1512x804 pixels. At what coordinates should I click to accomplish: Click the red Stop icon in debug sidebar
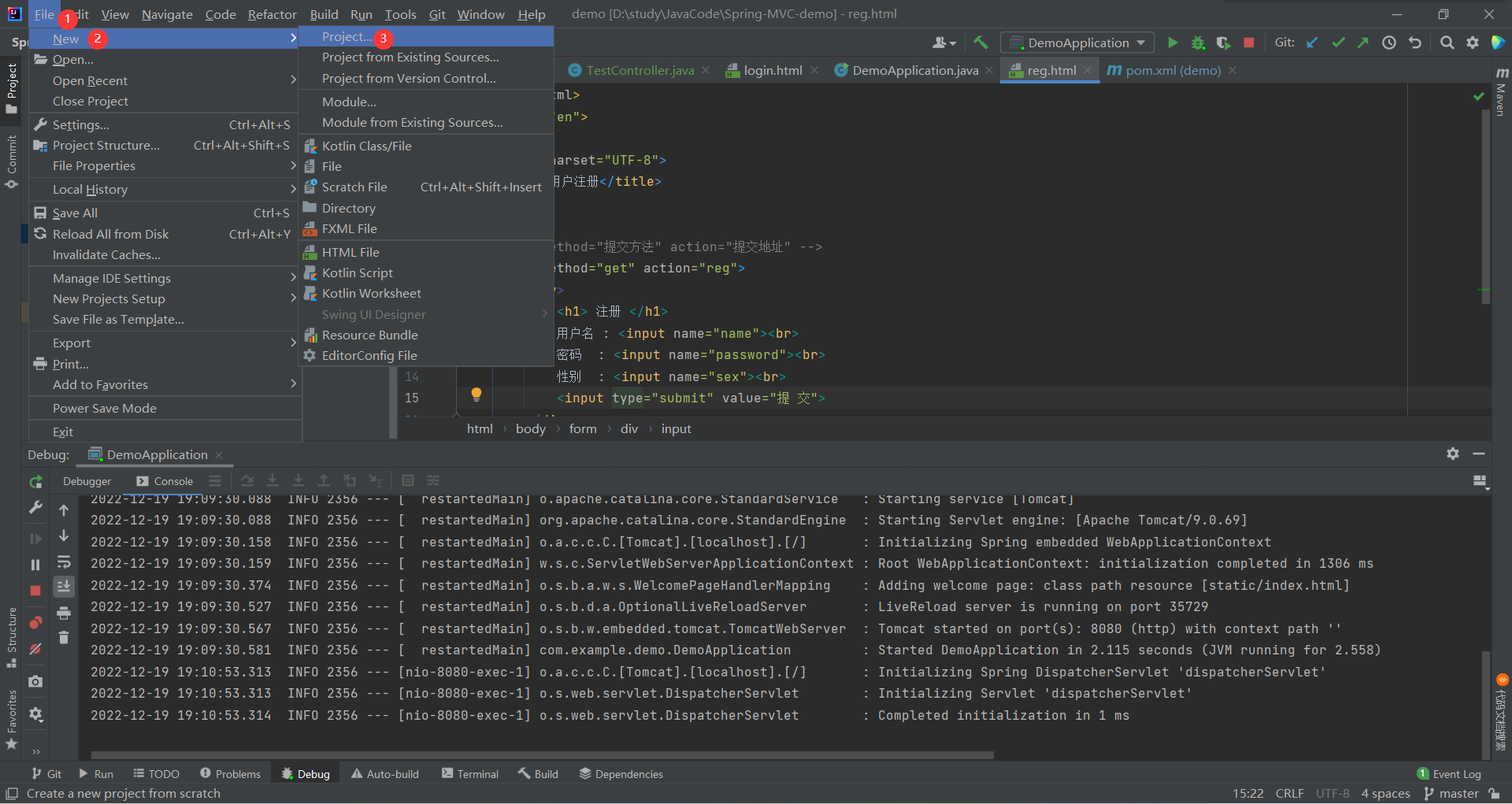pos(35,591)
